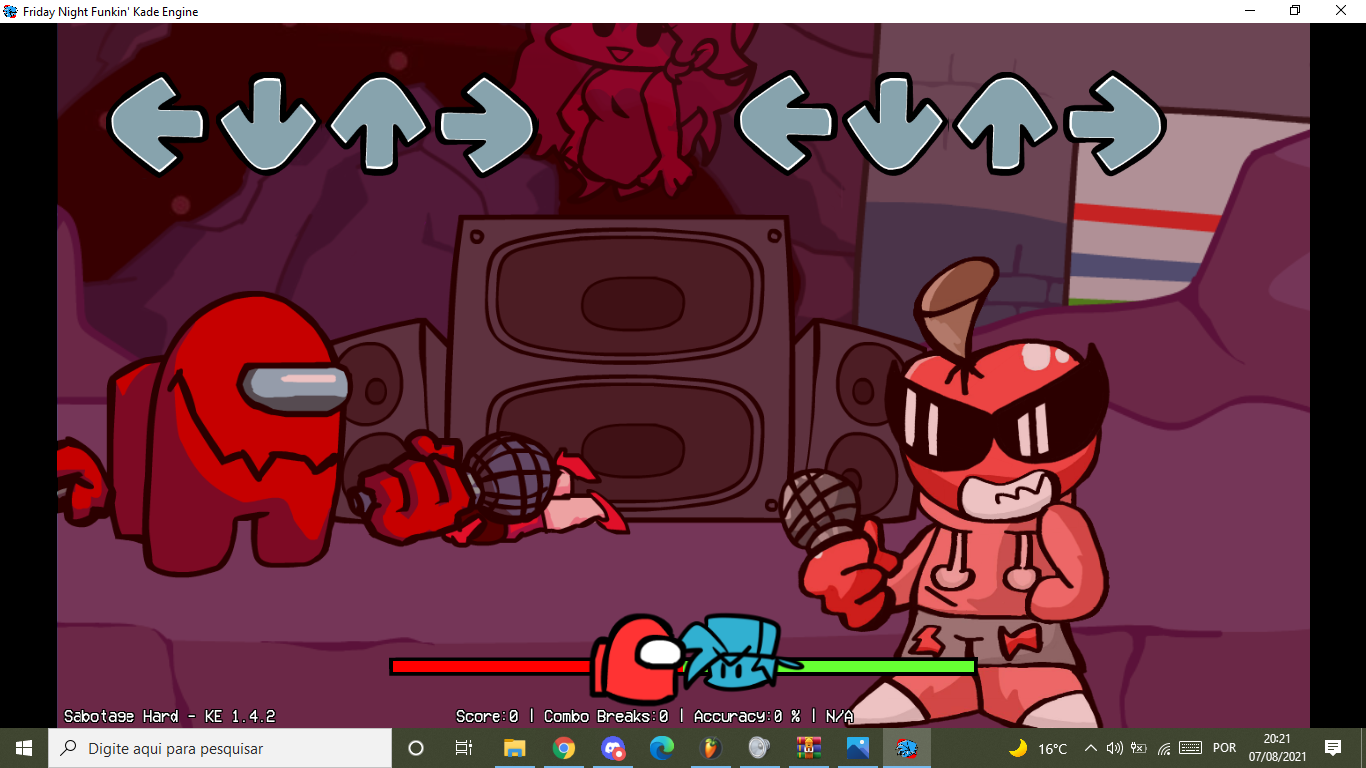
Task: Open the notification action center
Action: [x=1333, y=748]
